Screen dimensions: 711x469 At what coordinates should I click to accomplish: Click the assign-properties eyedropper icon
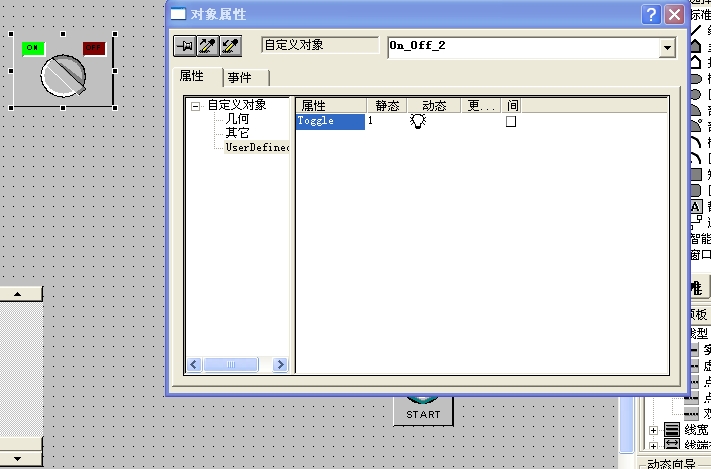point(230,46)
